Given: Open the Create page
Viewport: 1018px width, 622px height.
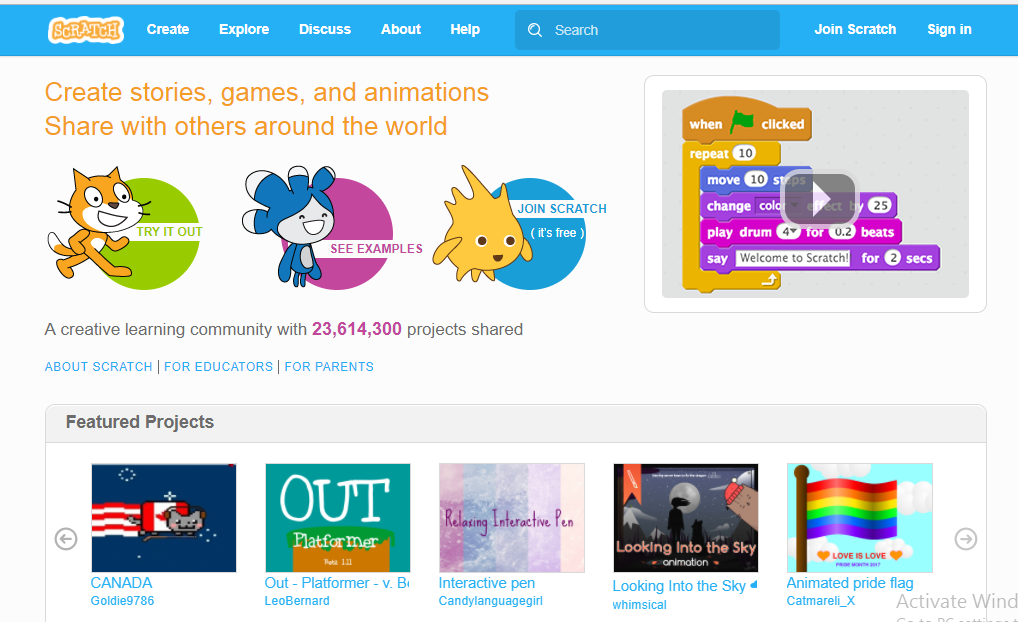Looking at the screenshot, I should 167,29.
